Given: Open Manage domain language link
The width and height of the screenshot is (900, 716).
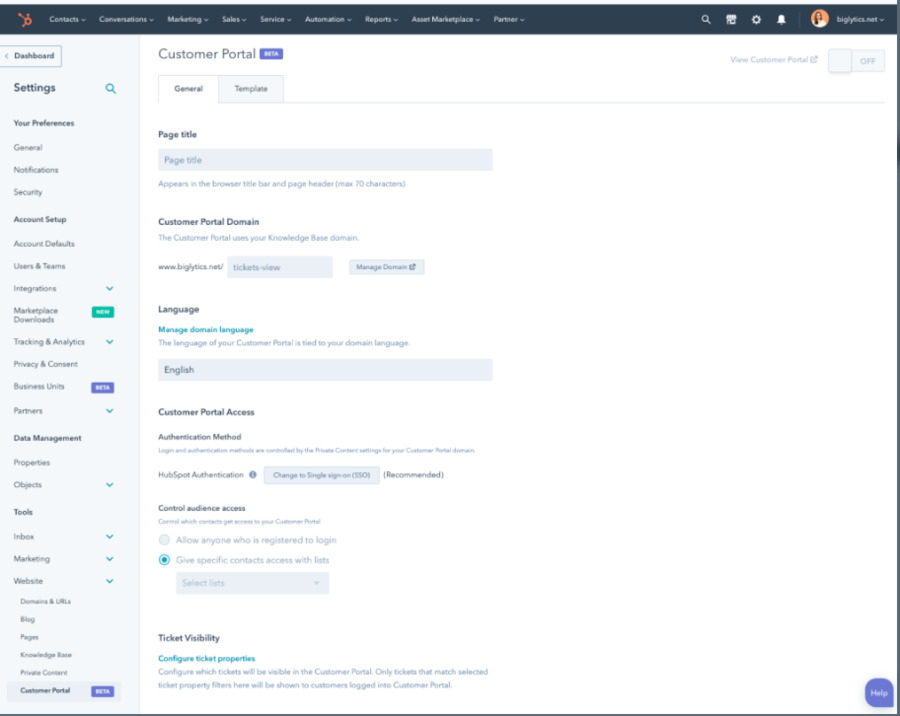Looking at the screenshot, I should pyautogui.click(x=205, y=330).
